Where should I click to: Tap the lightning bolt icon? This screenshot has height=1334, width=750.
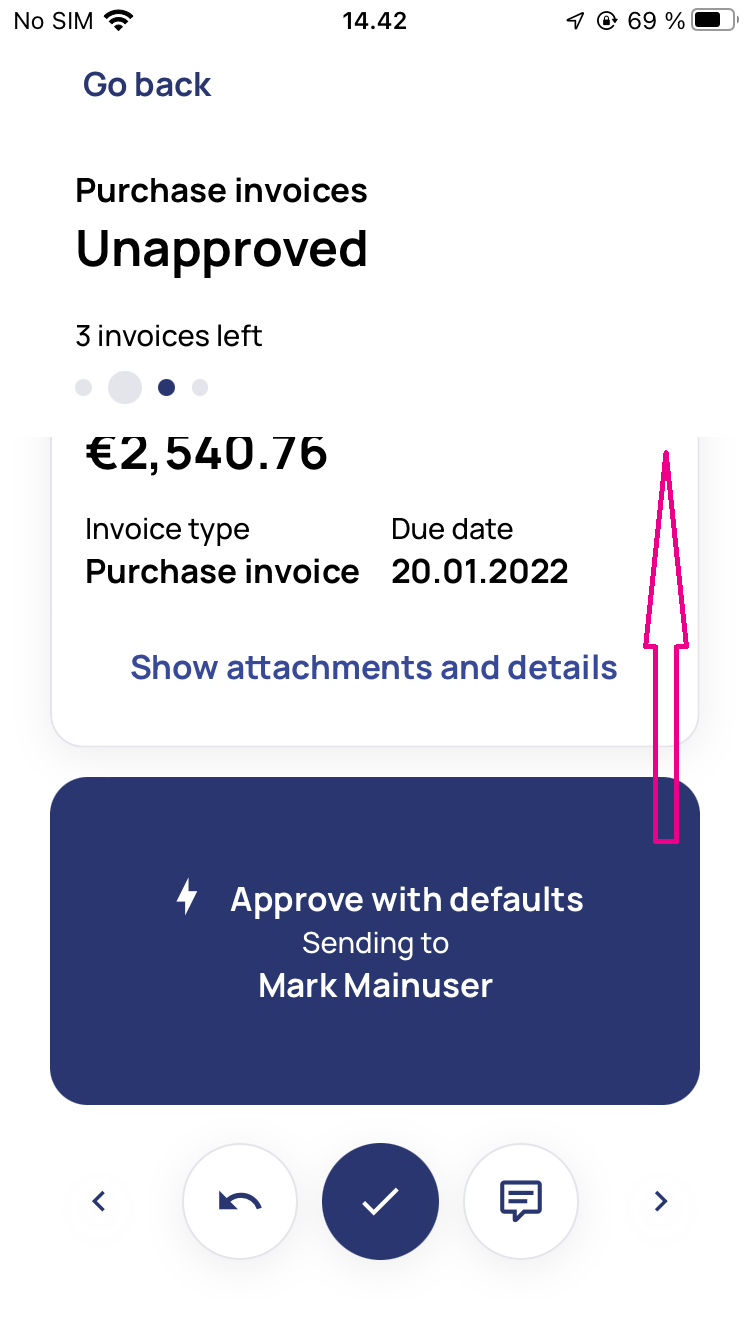click(187, 897)
